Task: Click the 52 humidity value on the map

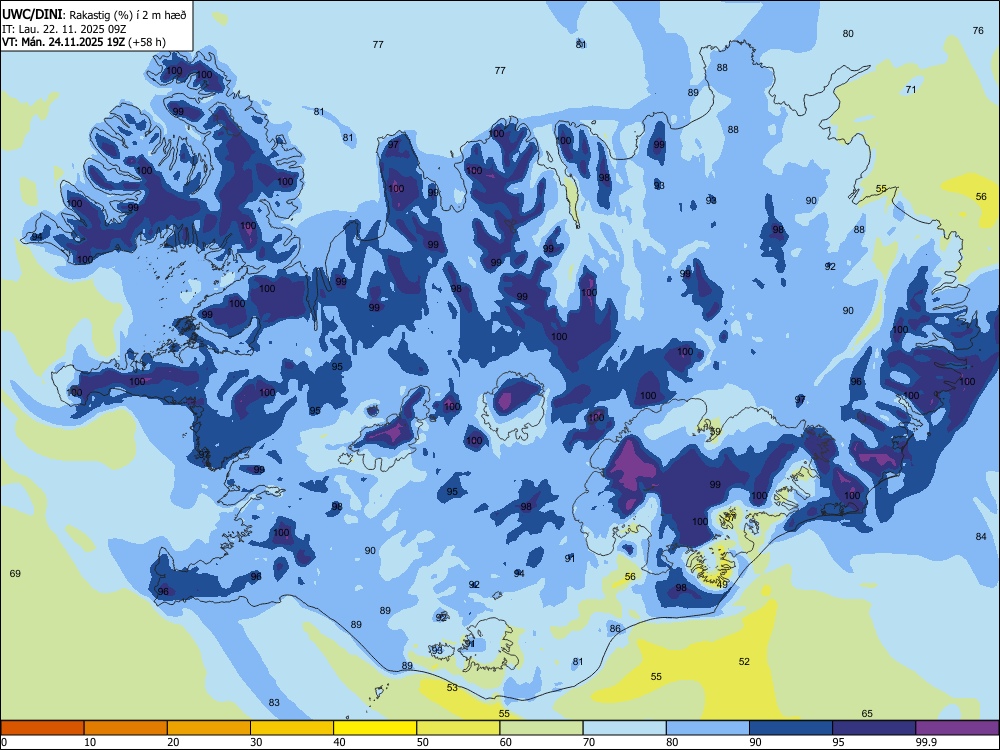Action: 744,662
